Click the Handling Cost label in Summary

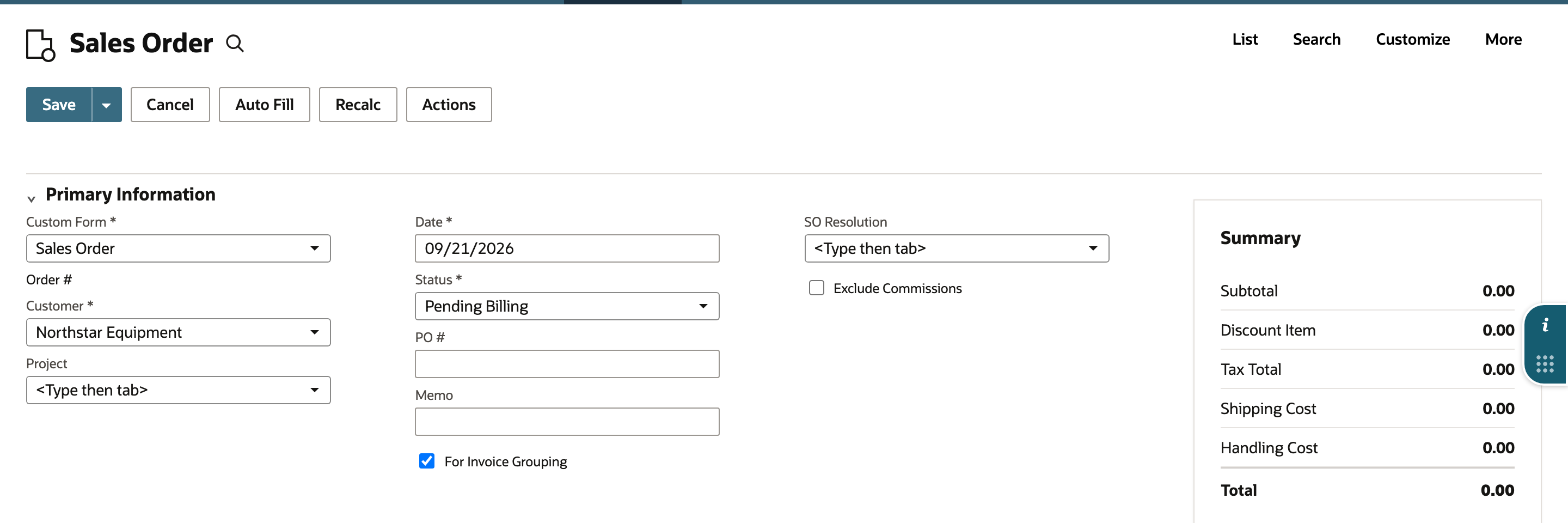[1269, 448]
